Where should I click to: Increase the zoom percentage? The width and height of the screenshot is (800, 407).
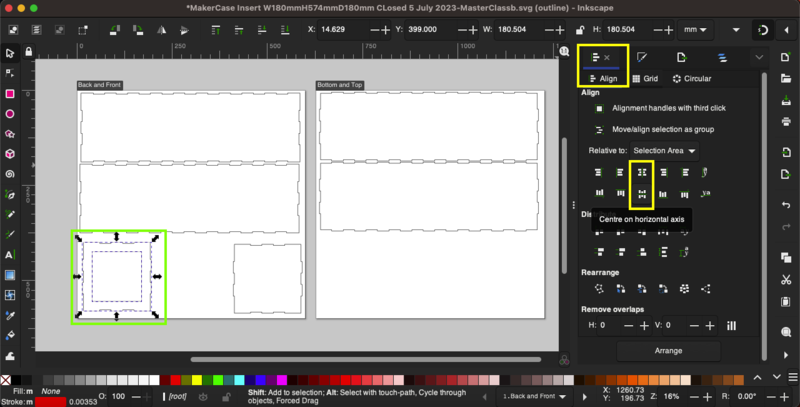point(707,397)
